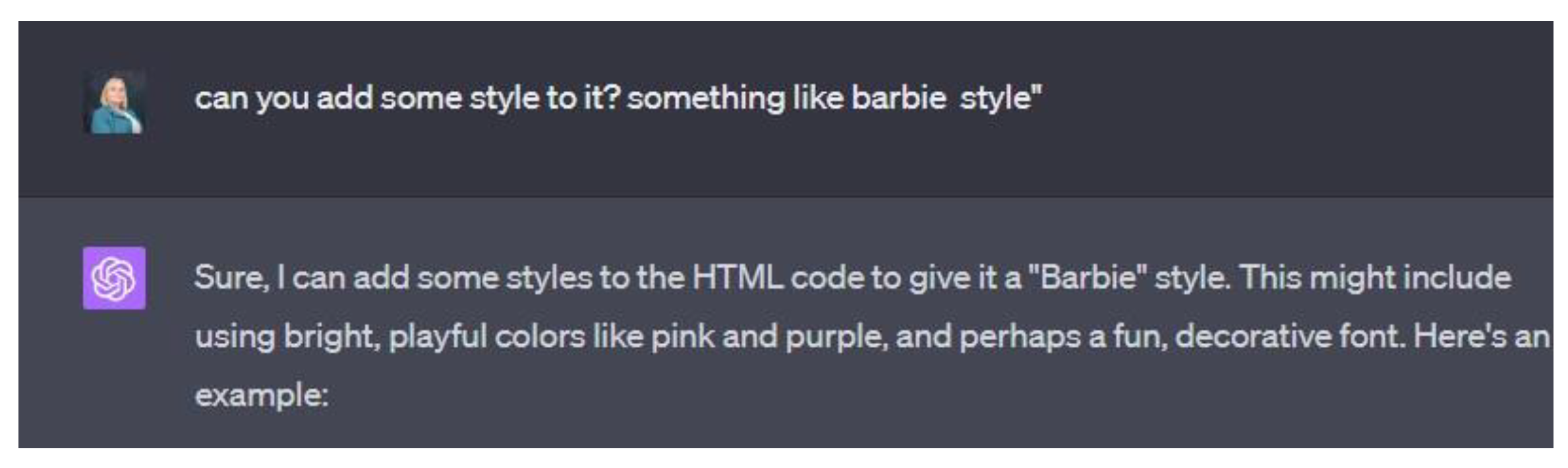Click the word "pink" in the response
This screenshot has width=1568, height=468.
click(x=682, y=337)
